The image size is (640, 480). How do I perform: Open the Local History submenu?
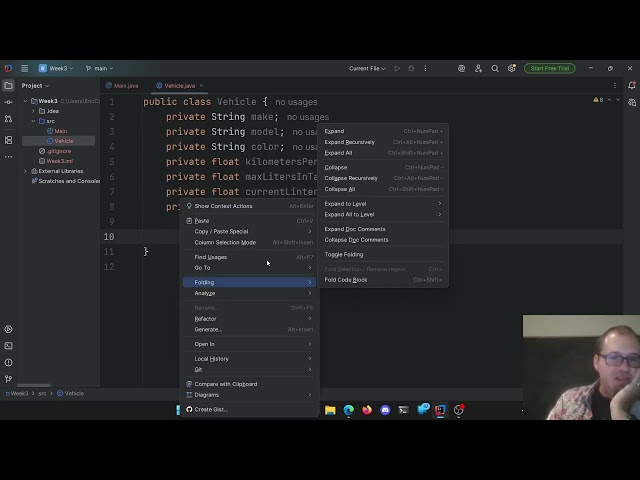250,359
